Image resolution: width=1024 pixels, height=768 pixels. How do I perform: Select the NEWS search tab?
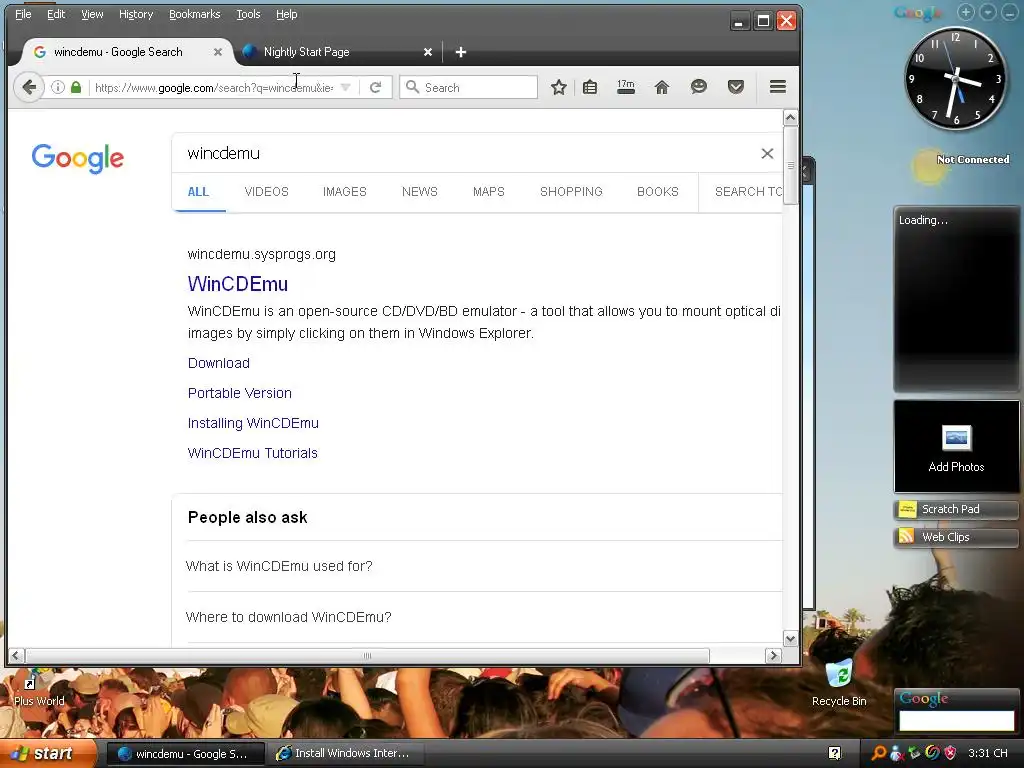420,191
